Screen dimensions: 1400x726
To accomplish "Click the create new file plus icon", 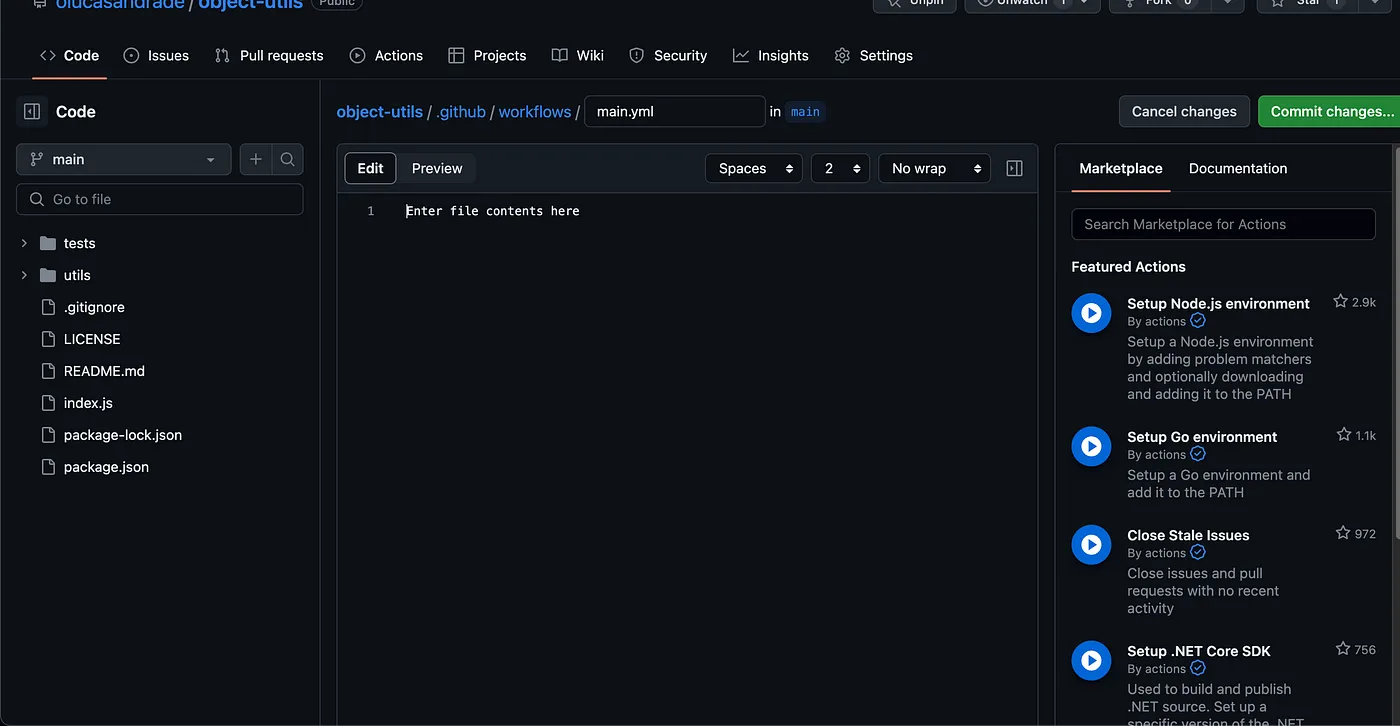I will pyautogui.click(x=255, y=159).
